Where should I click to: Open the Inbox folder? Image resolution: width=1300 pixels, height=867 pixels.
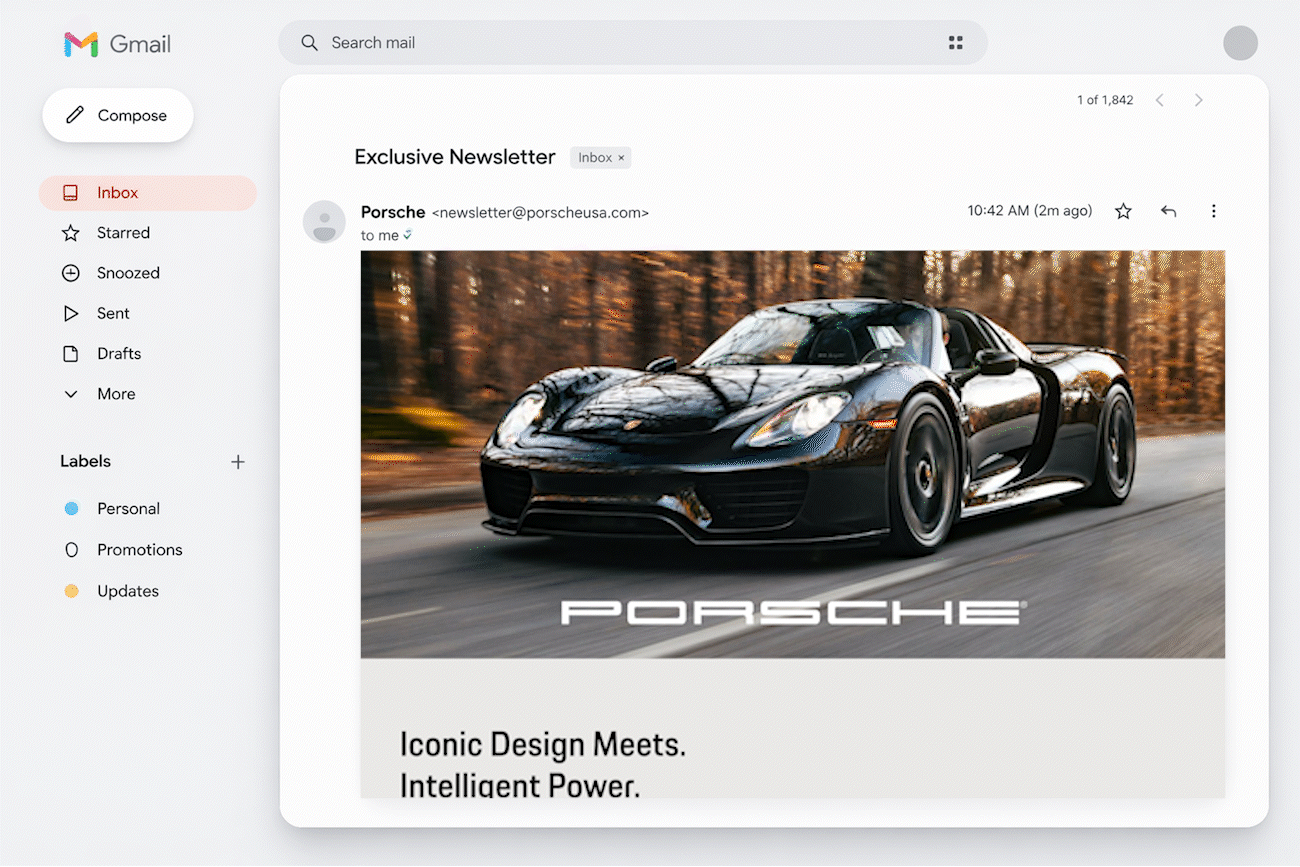click(x=148, y=193)
